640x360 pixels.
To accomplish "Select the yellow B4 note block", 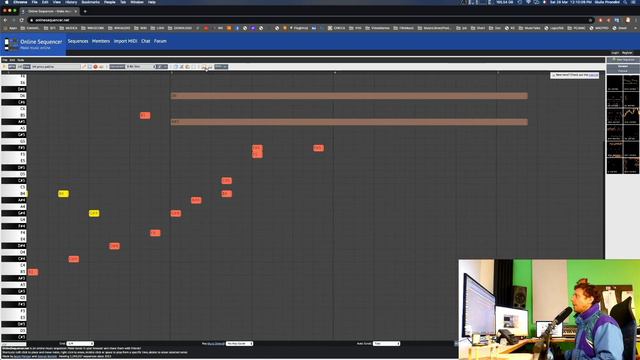I will (63, 194).
